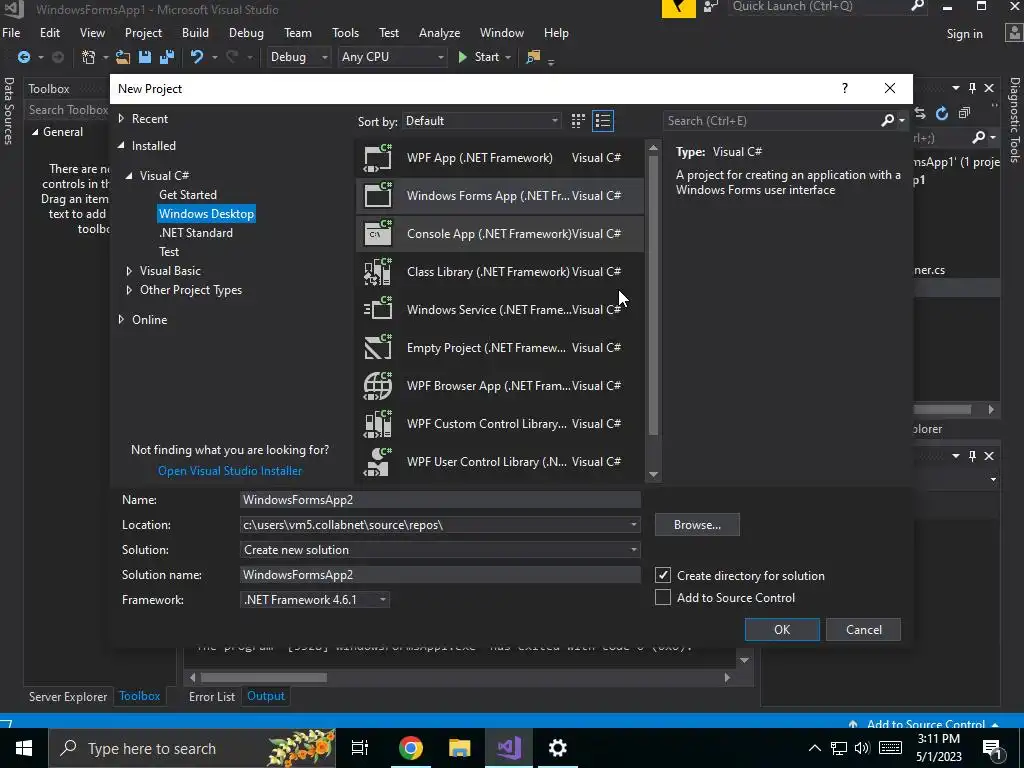This screenshot has width=1024, height=768.
Task: Click the feedback notification flag icon
Action: [679, 8]
